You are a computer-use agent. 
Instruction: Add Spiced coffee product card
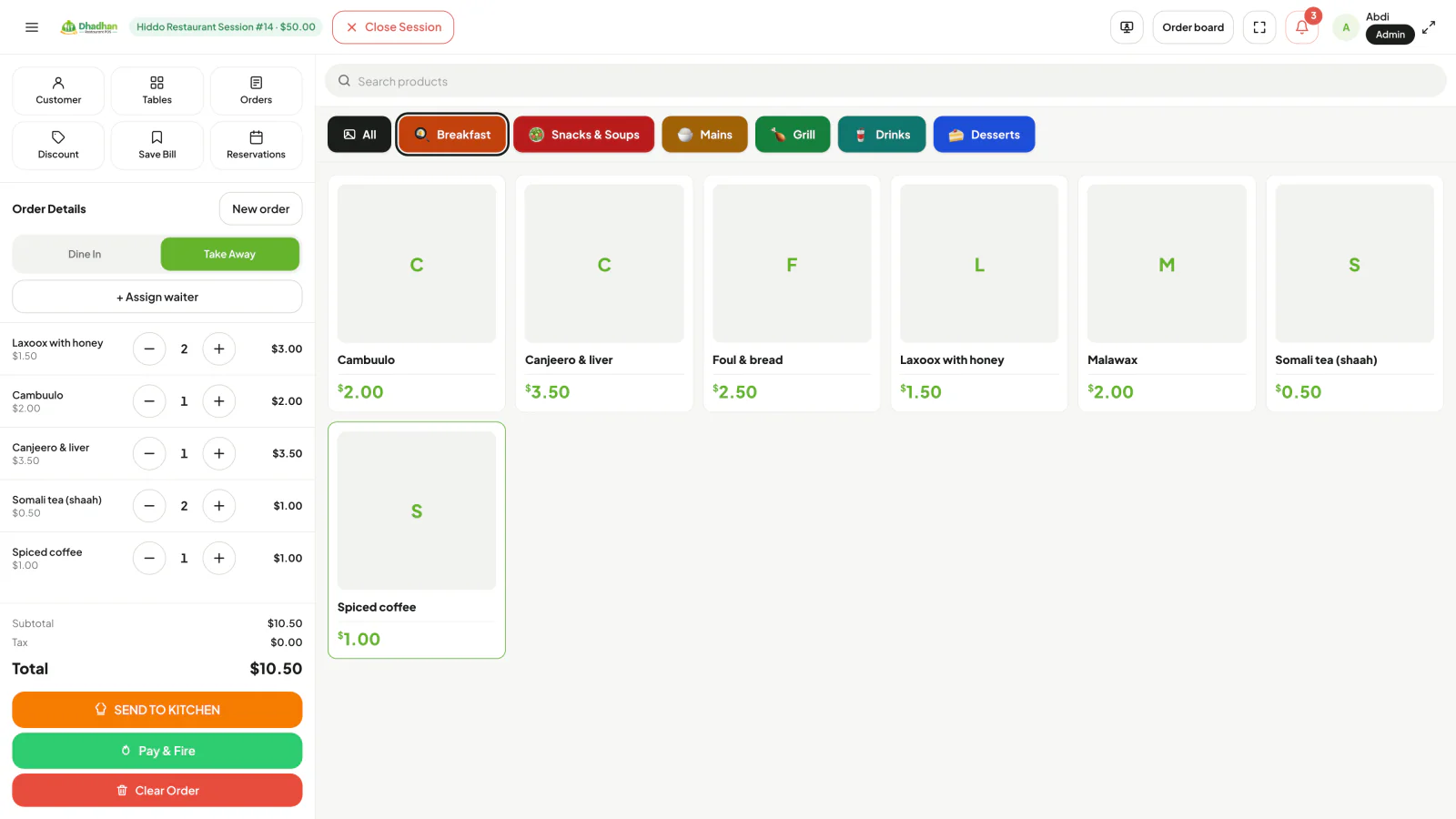[417, 541]
